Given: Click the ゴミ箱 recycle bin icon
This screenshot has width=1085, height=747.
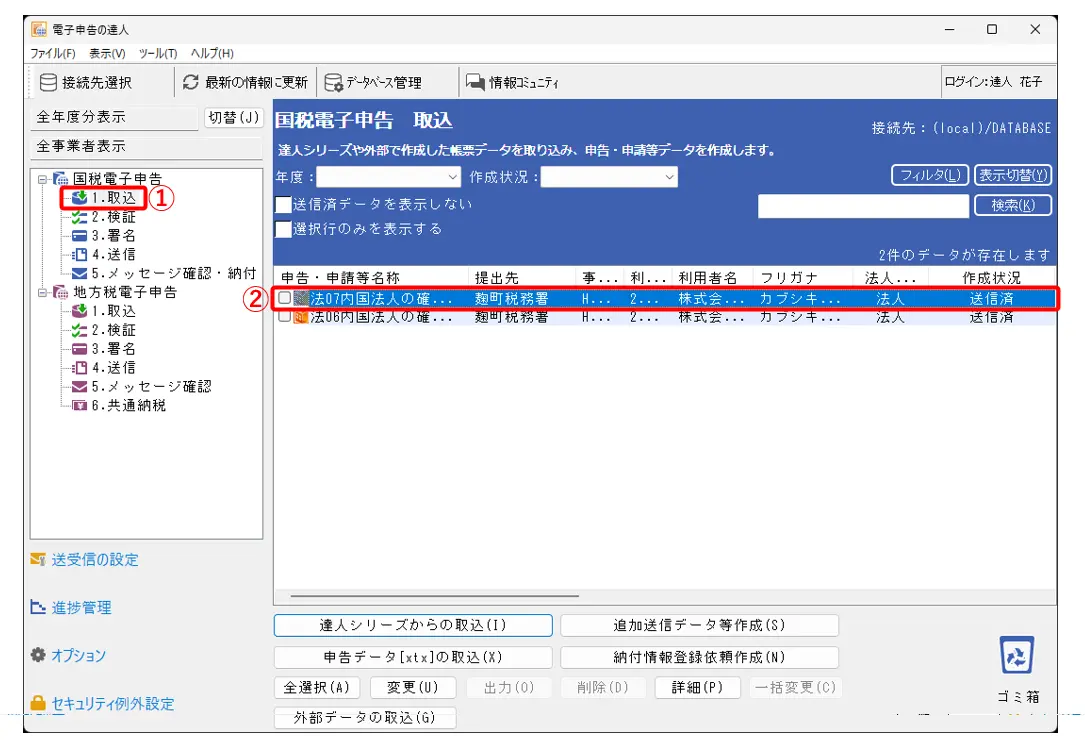Looking at the screenshot, I should click(1017, 656).
